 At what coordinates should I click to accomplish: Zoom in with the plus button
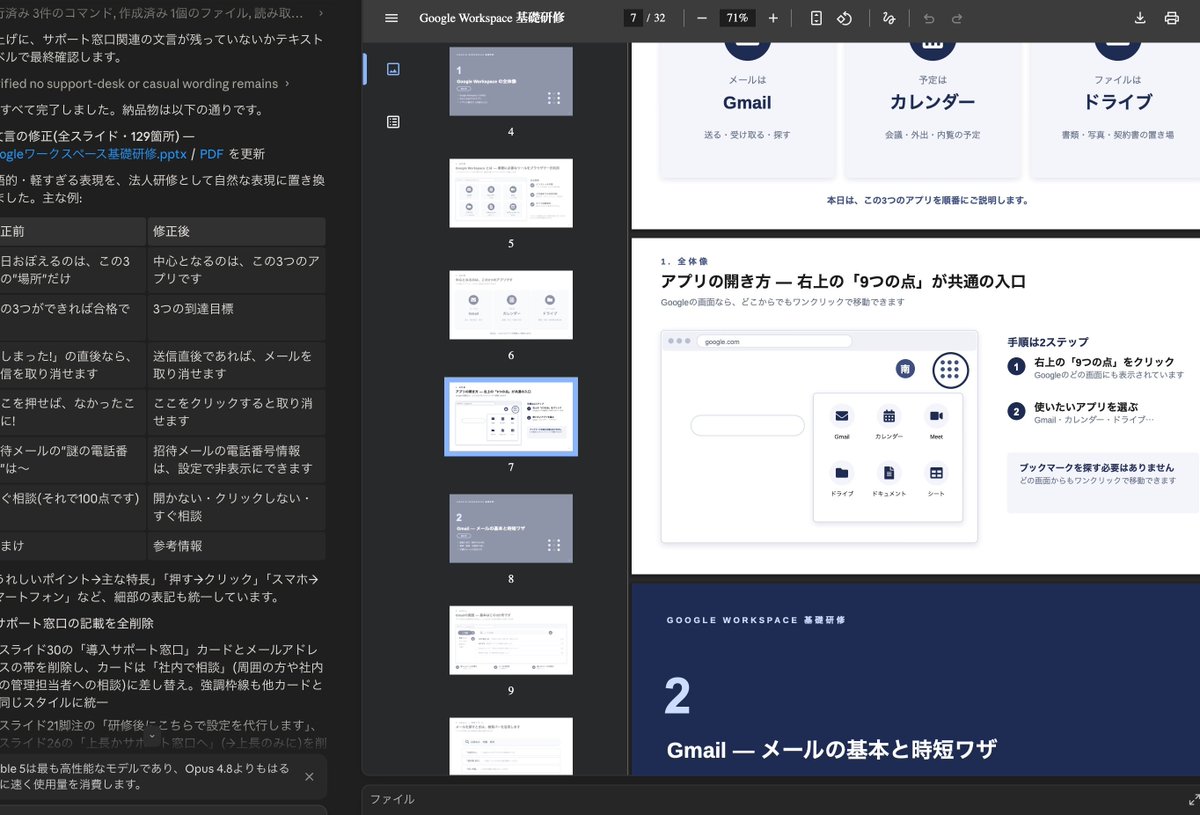773,18
